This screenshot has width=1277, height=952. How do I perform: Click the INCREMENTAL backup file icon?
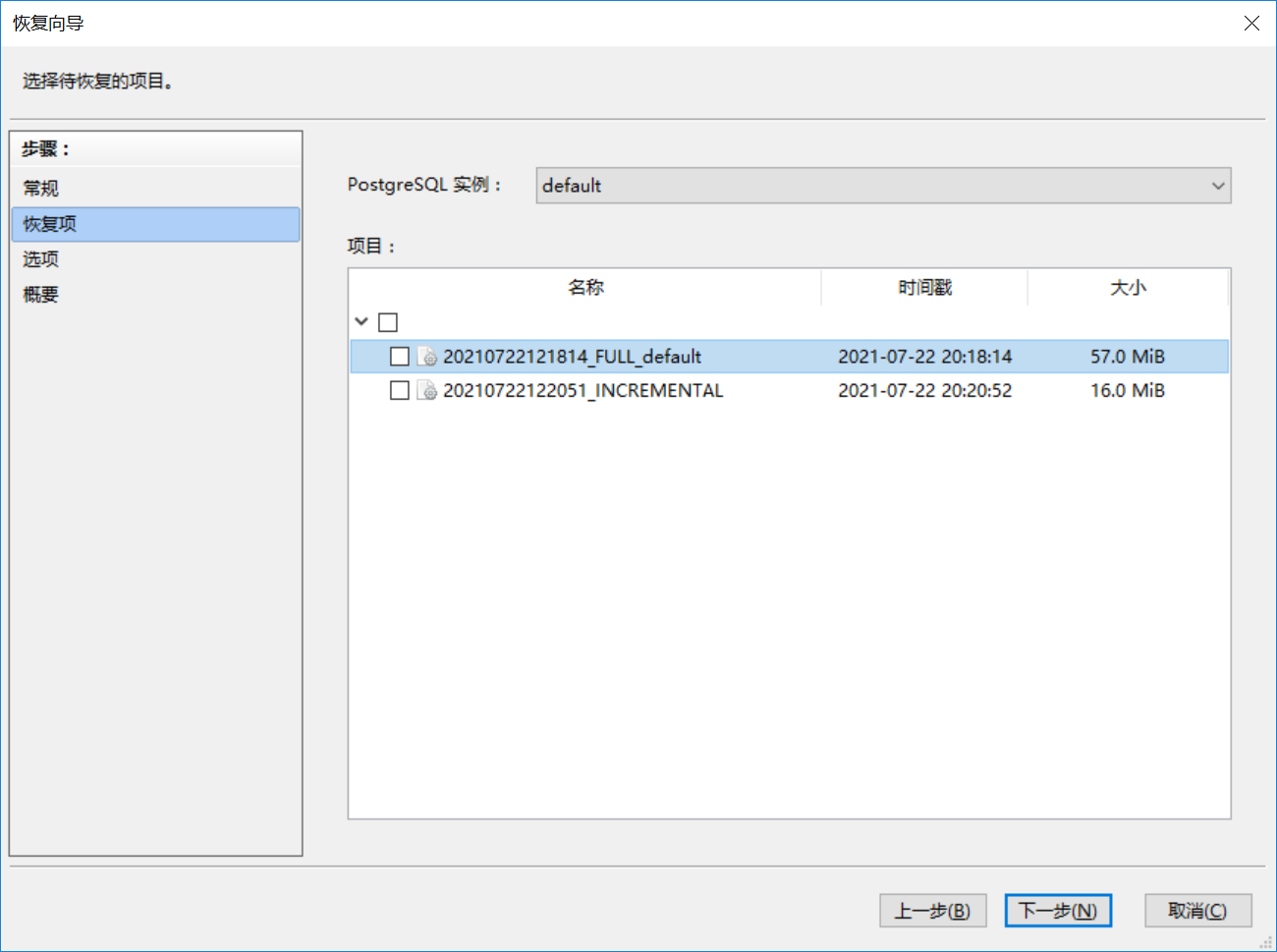point(427,391)
